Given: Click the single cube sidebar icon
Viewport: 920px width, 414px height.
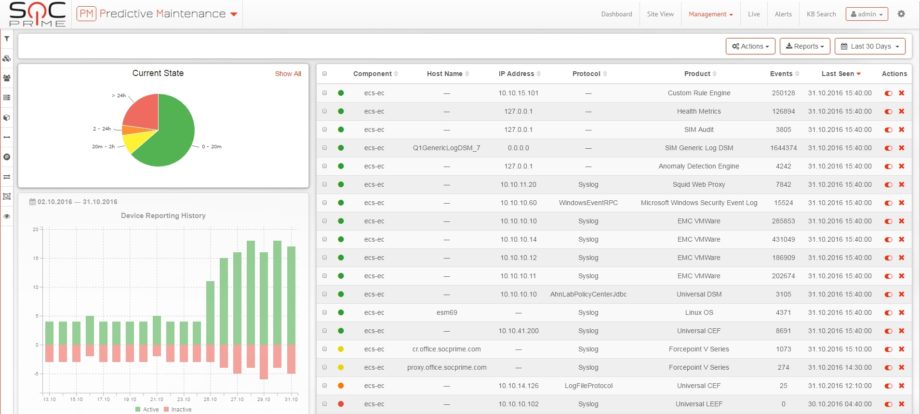Looking at the screenshot, I should [7, 117].
